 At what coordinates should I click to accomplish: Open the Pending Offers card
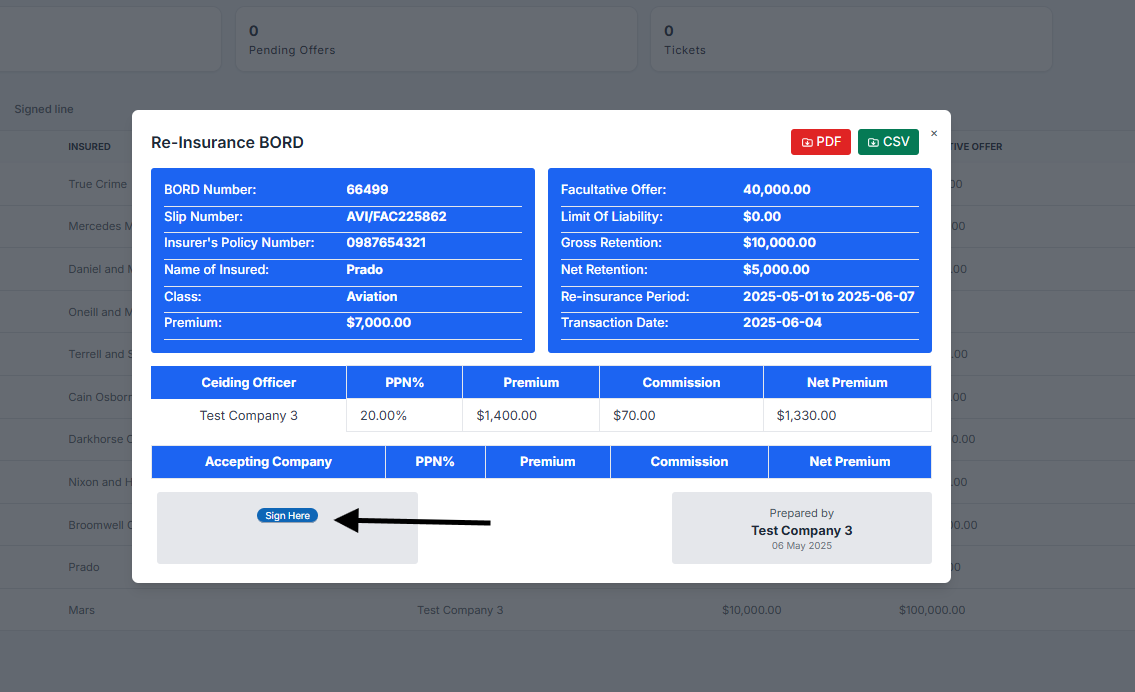[436, 40]
